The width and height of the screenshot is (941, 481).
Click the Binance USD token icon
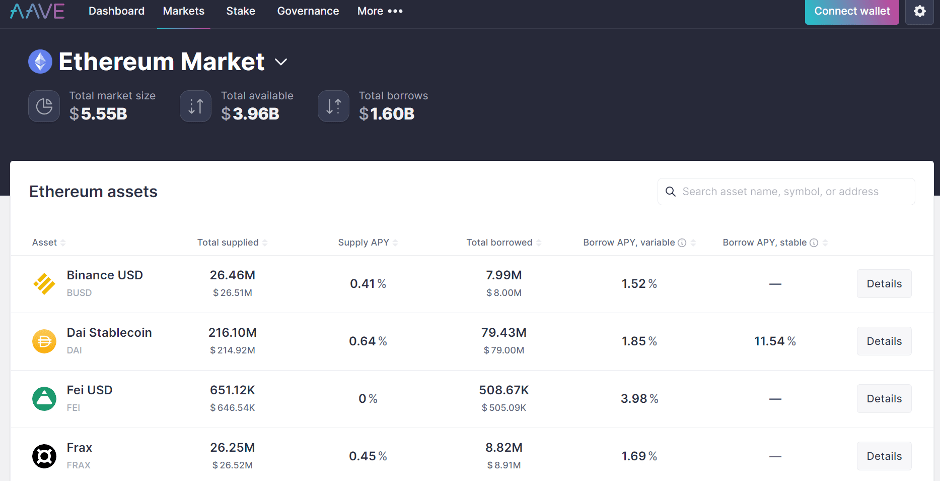pyautogui.click(x=44, y=283)
